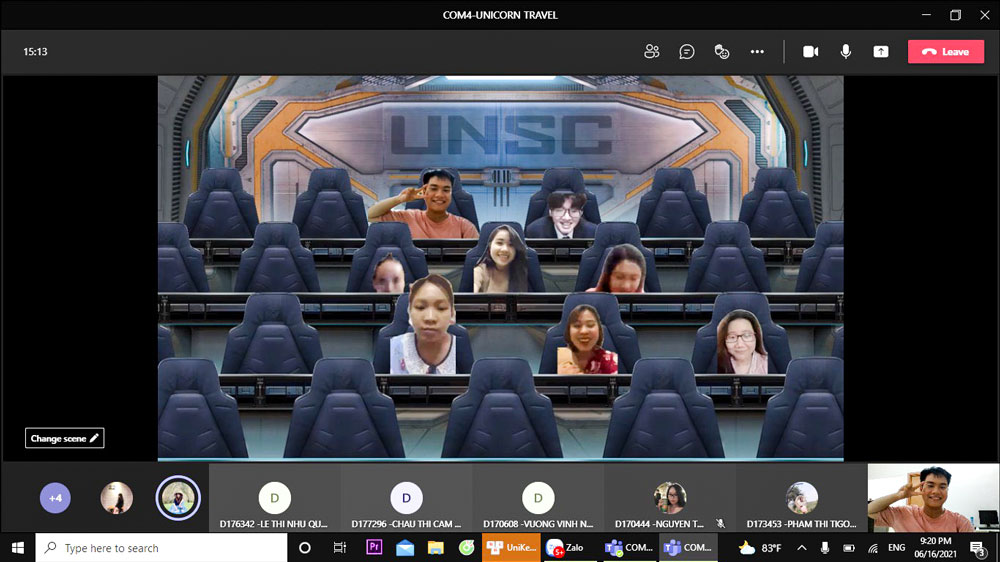Viewport: 1000px width, 562px height.
Task: Open the green circular taskbar app
Action: pyautogui.click(x=467, y=548)
